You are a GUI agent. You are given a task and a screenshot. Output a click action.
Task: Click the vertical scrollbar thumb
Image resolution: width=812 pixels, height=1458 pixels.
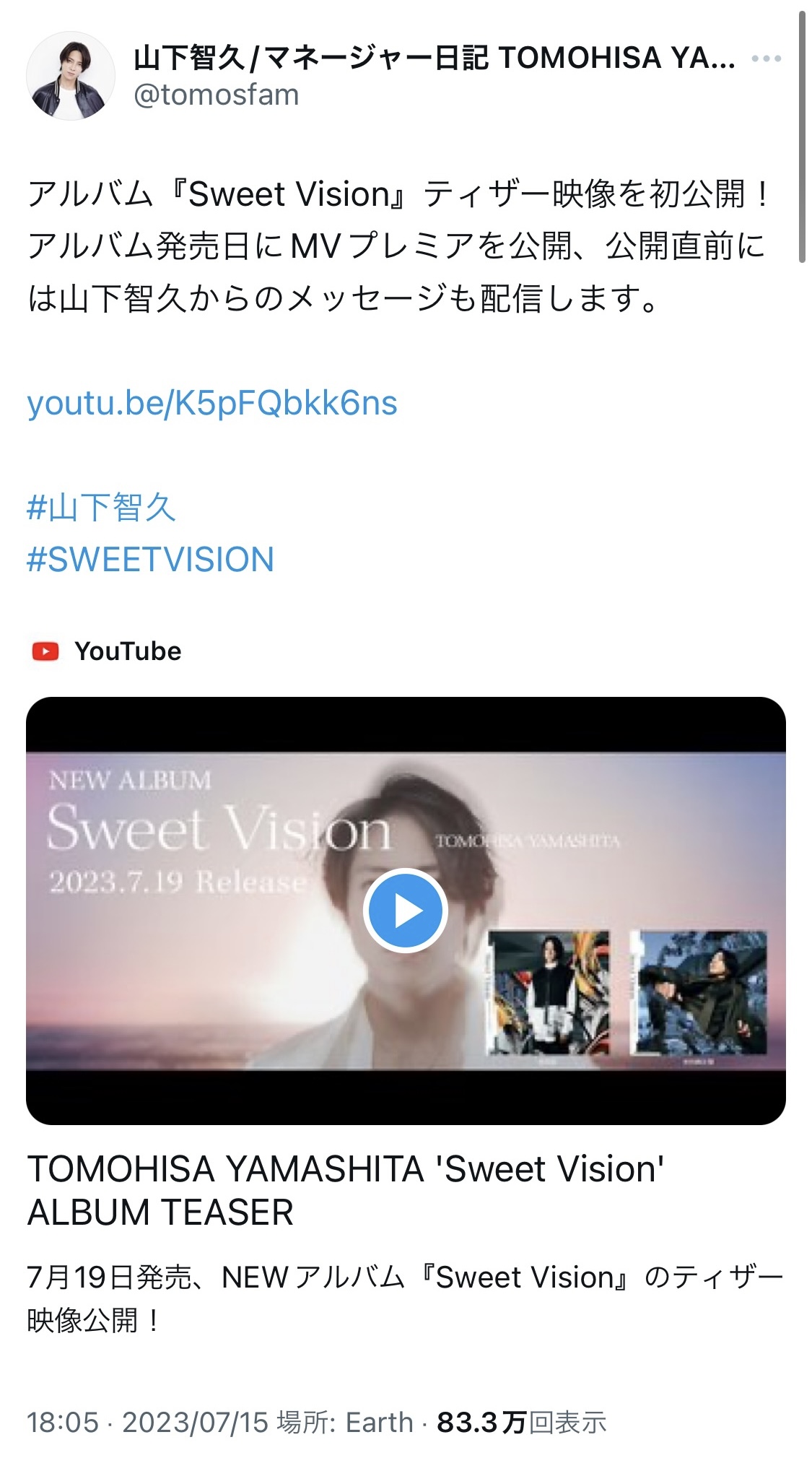(801, 137)
